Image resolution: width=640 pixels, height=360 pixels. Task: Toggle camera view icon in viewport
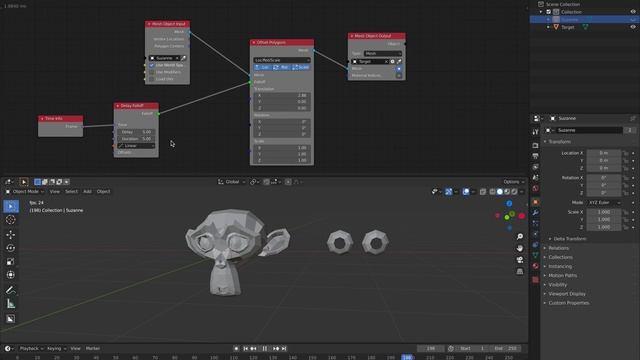pos(520,260)
